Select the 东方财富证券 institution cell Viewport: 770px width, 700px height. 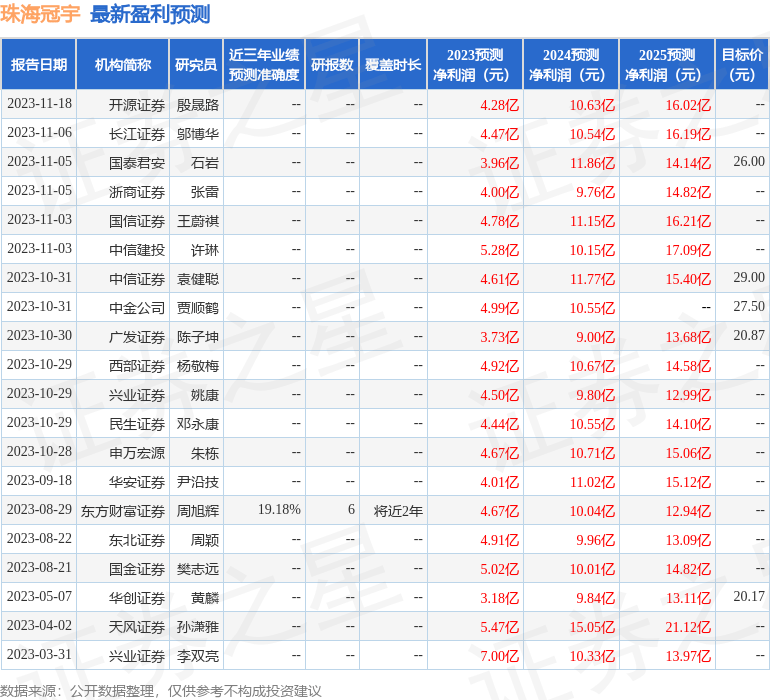(x=123, y=511)
